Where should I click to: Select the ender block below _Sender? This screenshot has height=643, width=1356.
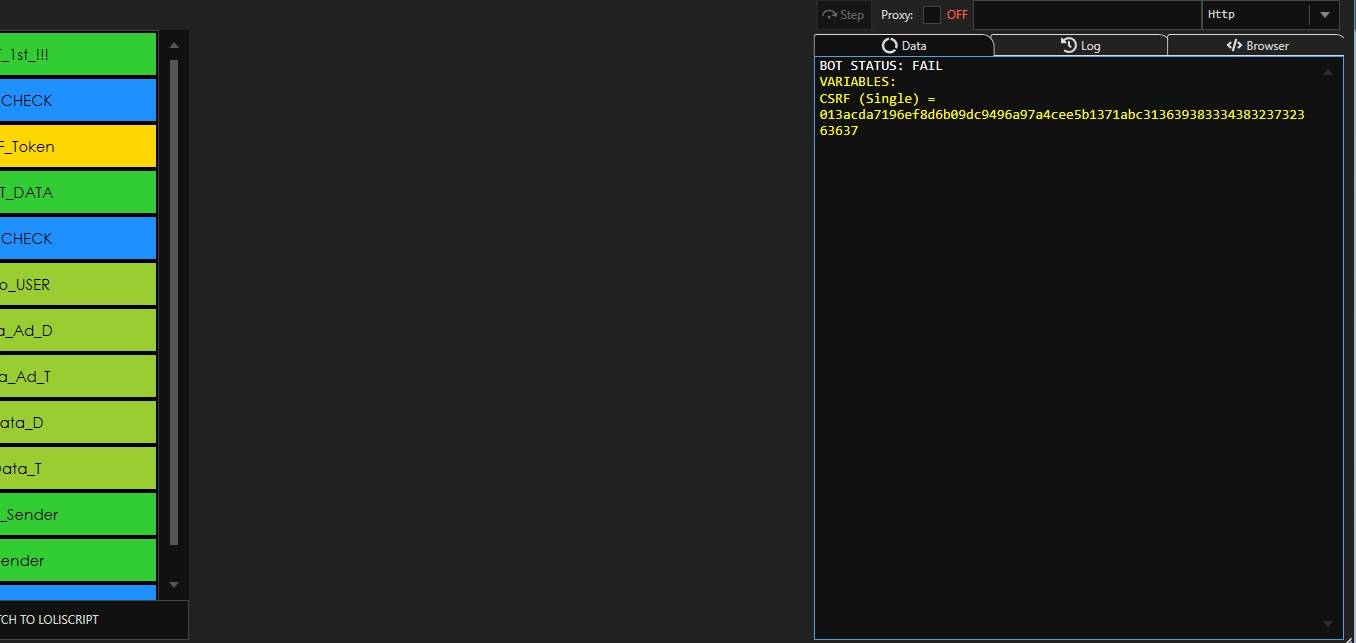point(78,560)
